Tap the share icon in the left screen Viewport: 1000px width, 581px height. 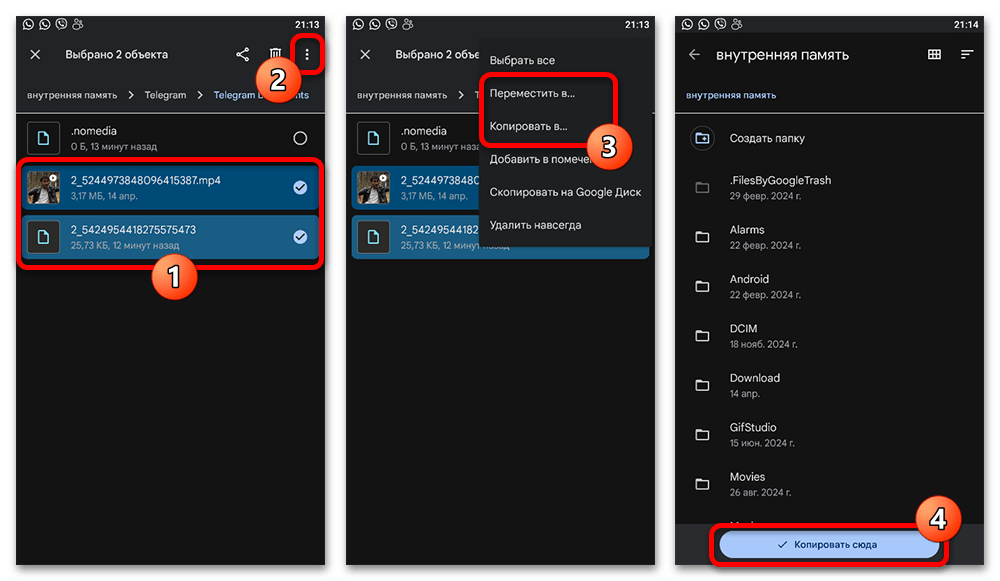pyautogui.click(x=242, y=55)
